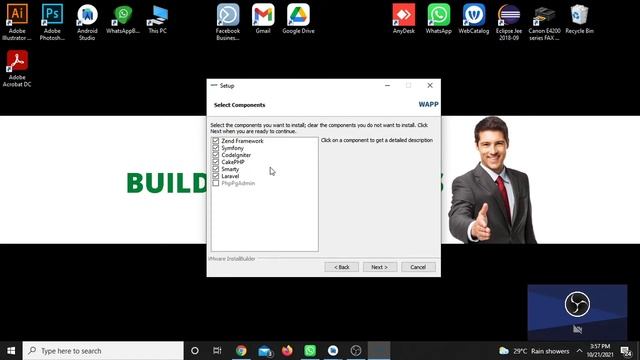This screenshot has height=360, width=640.
Task: Launch Eclipse Jee 2018-09 shortcut
Action: 509,22
